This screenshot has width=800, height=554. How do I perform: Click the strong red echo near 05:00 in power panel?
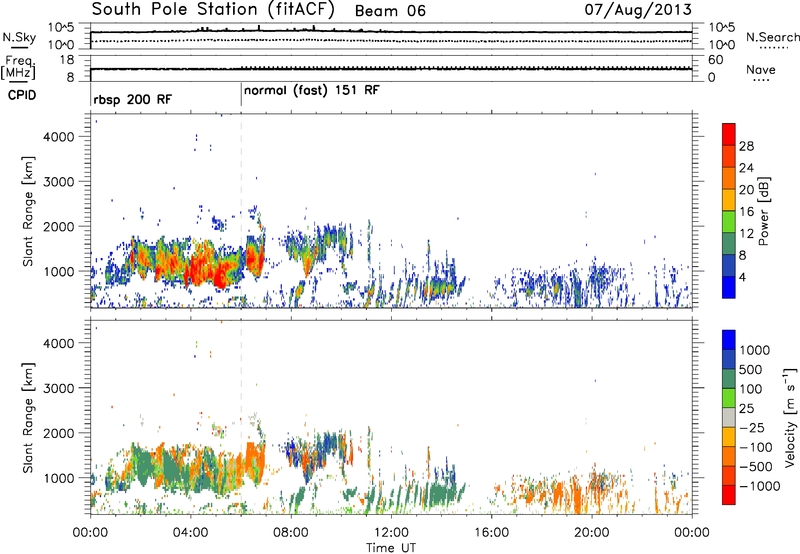(x=219, y=275)
